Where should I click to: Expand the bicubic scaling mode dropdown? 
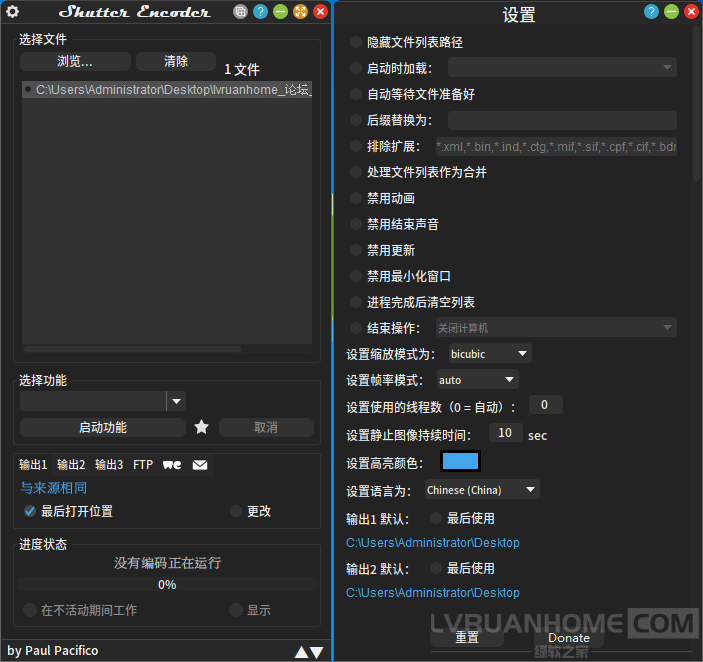tap(489, 354)
